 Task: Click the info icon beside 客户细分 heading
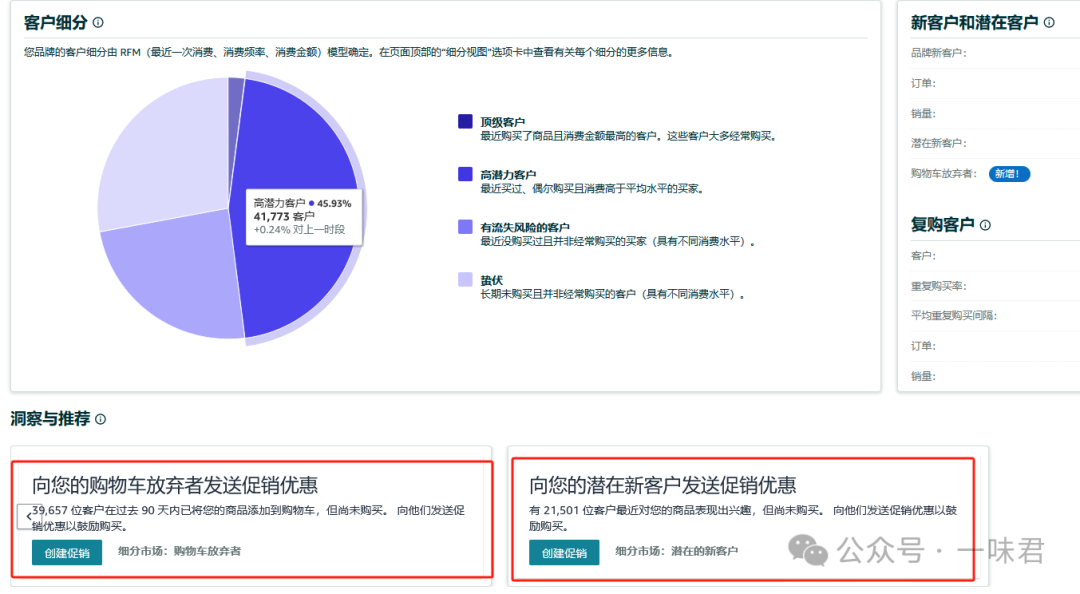coord(97,21)
